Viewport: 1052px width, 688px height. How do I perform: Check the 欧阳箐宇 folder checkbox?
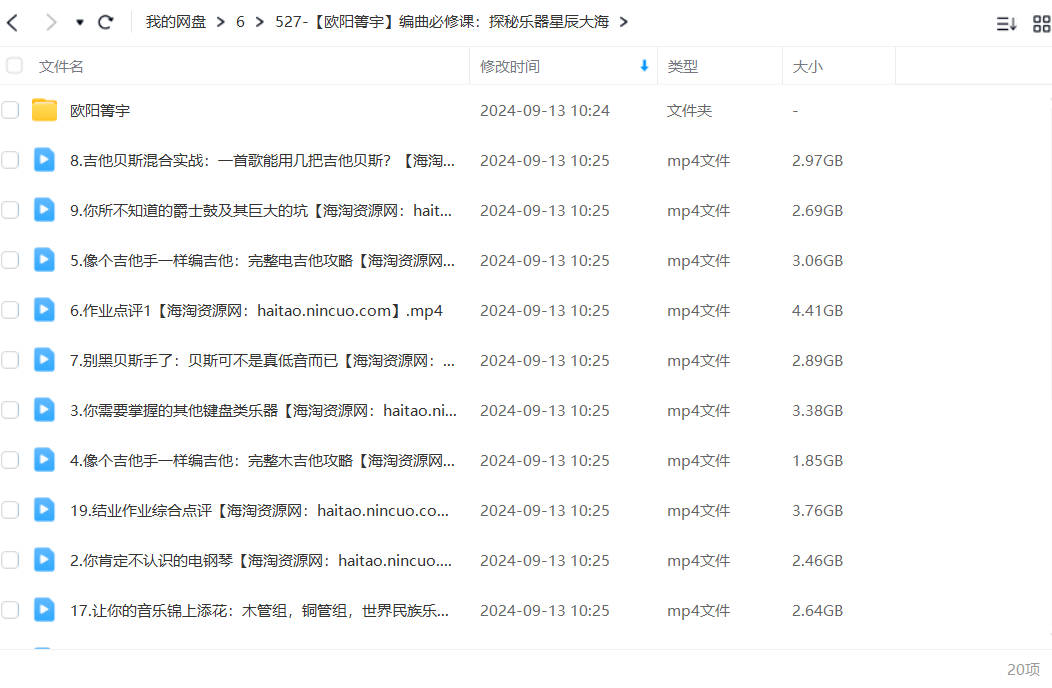10,110
